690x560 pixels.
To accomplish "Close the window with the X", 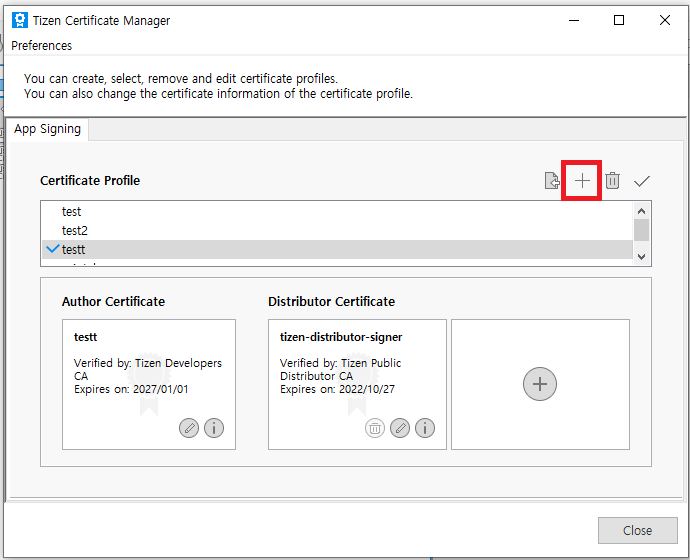I will click(x=665, y=20).
